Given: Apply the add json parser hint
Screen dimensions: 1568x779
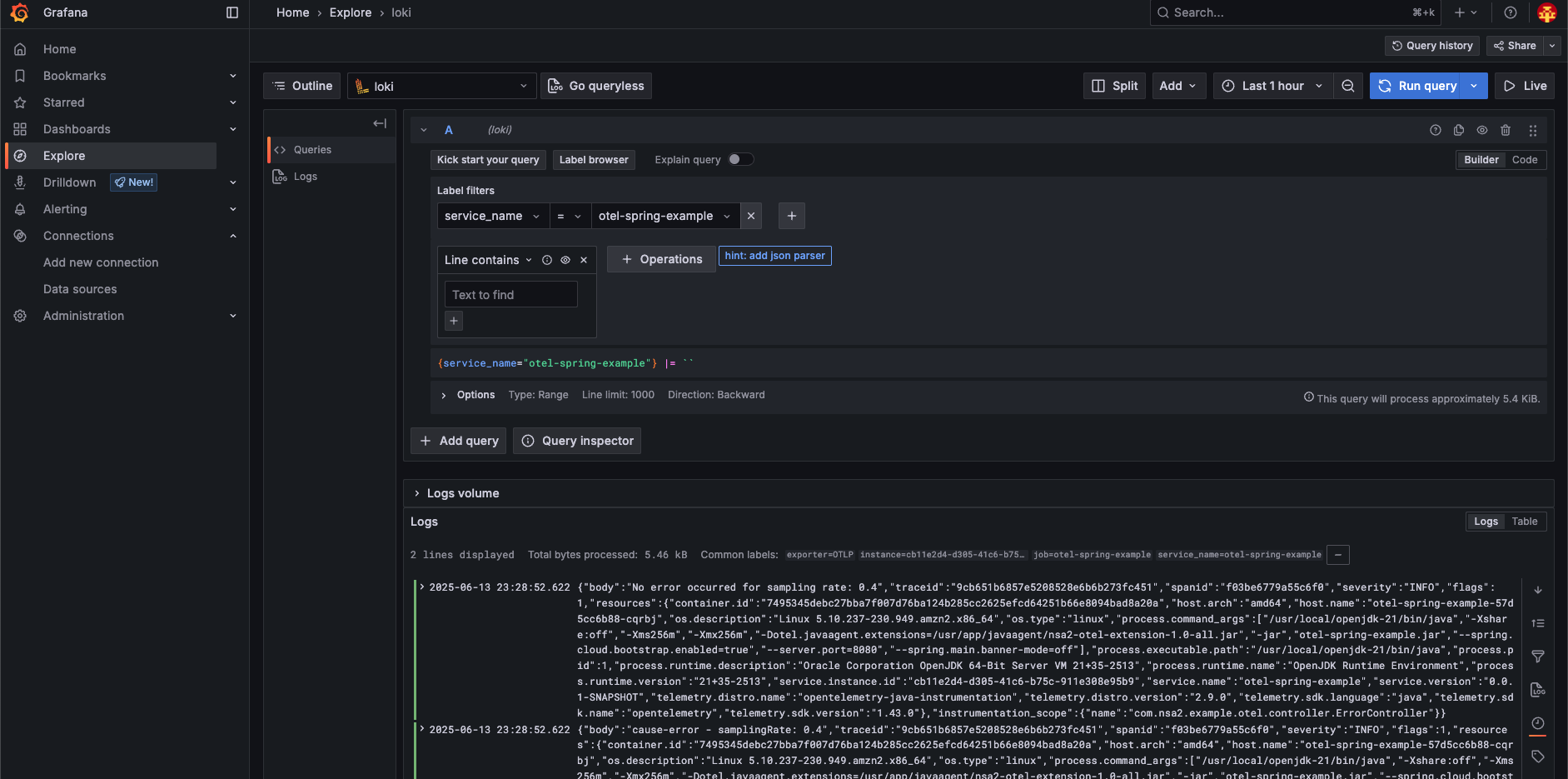Looking at the screenshot, I should click(774, 256).
